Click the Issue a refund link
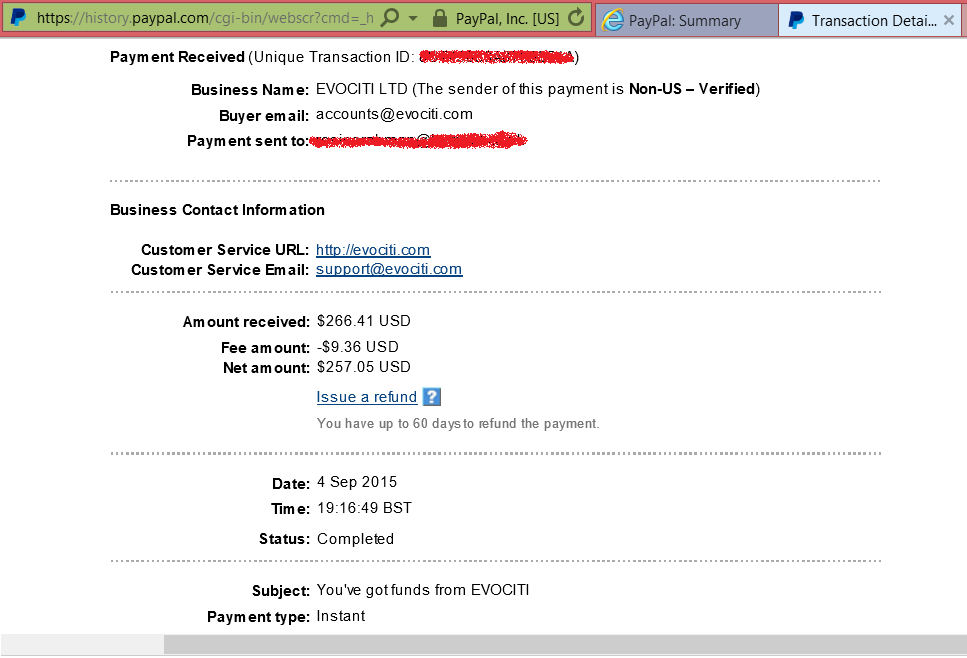The width and height of the screenshot is (967, 658). (x=367, y=397)
